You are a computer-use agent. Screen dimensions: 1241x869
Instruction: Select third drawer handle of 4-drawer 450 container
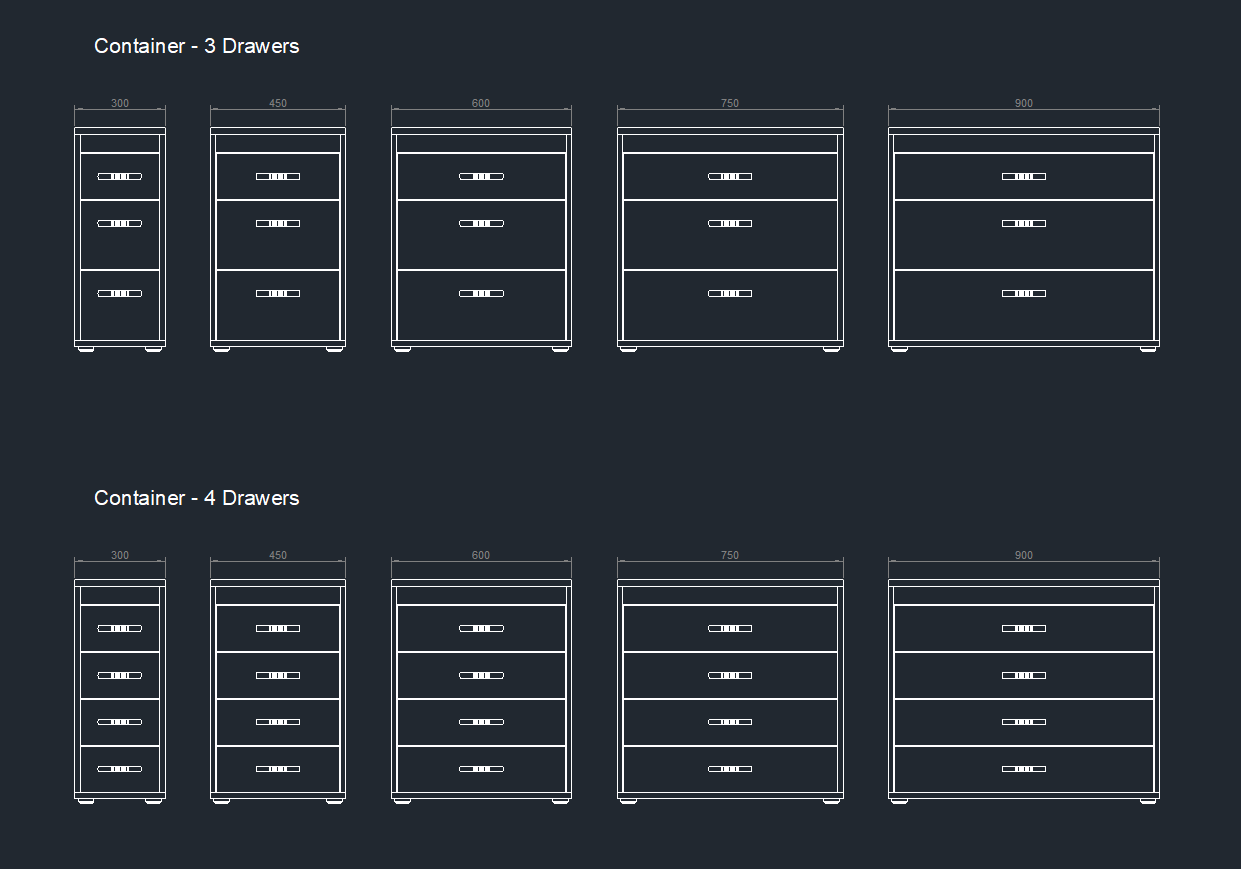coord(278,722)
